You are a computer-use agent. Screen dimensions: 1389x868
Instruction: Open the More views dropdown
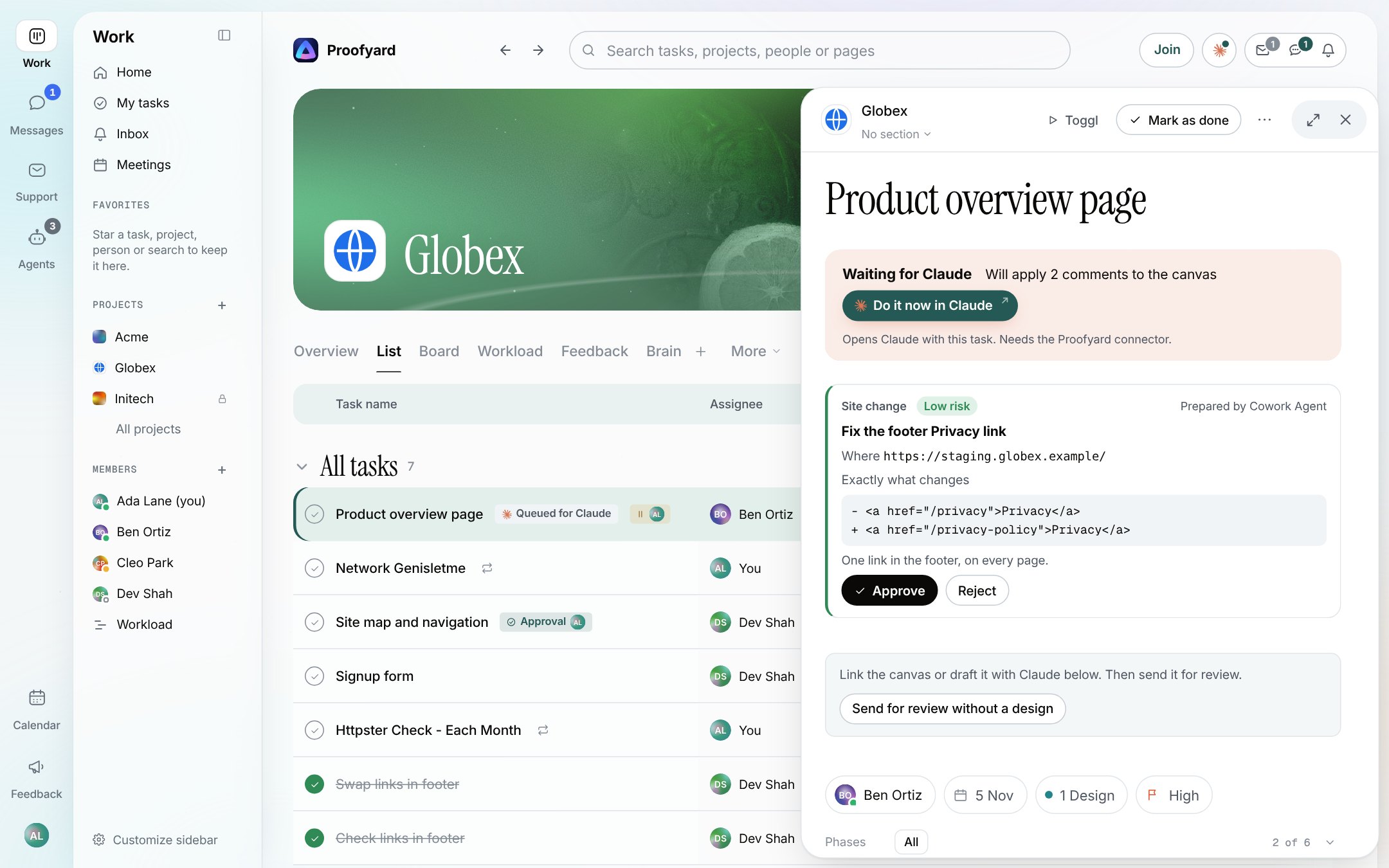tap(756, 351)
